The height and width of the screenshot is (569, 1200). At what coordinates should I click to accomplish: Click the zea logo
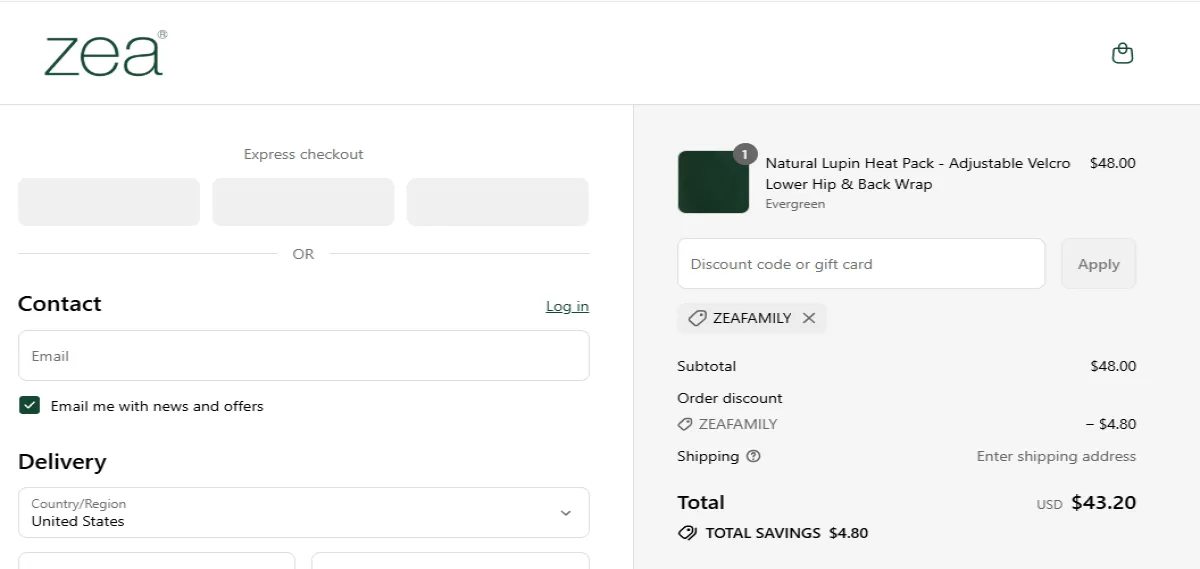[x=105, y=54]
